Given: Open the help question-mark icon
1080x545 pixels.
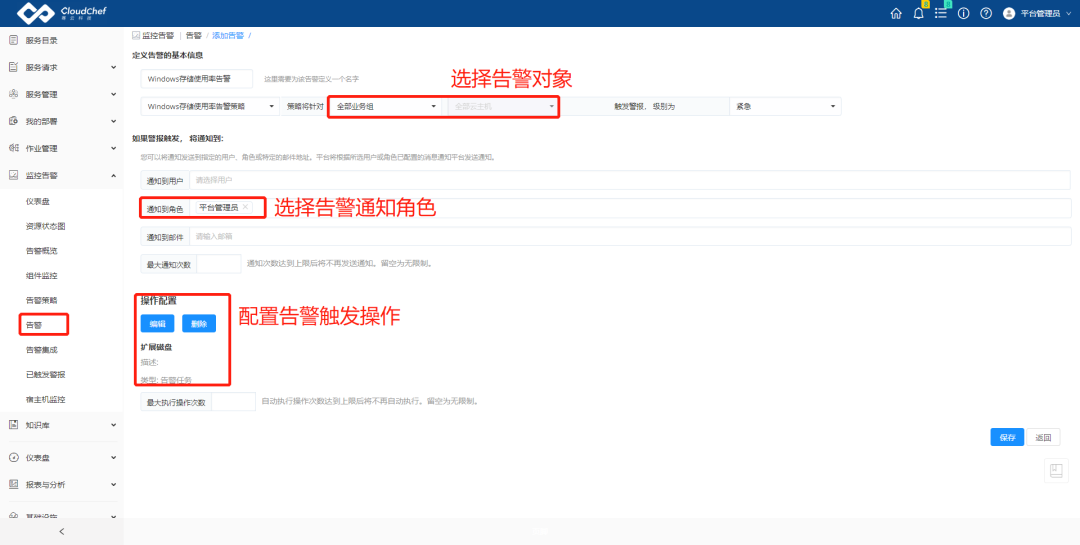Looking at the screenshot, I should 986,14.
